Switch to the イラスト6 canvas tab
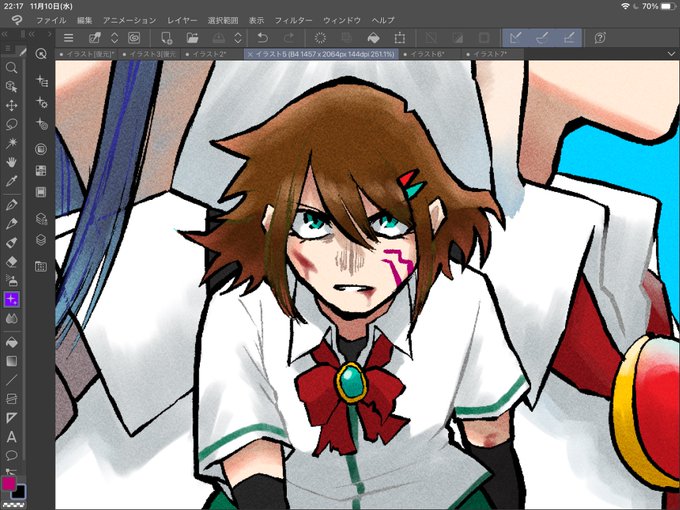This screenshot has height=510, width=680. click(429, 54)
